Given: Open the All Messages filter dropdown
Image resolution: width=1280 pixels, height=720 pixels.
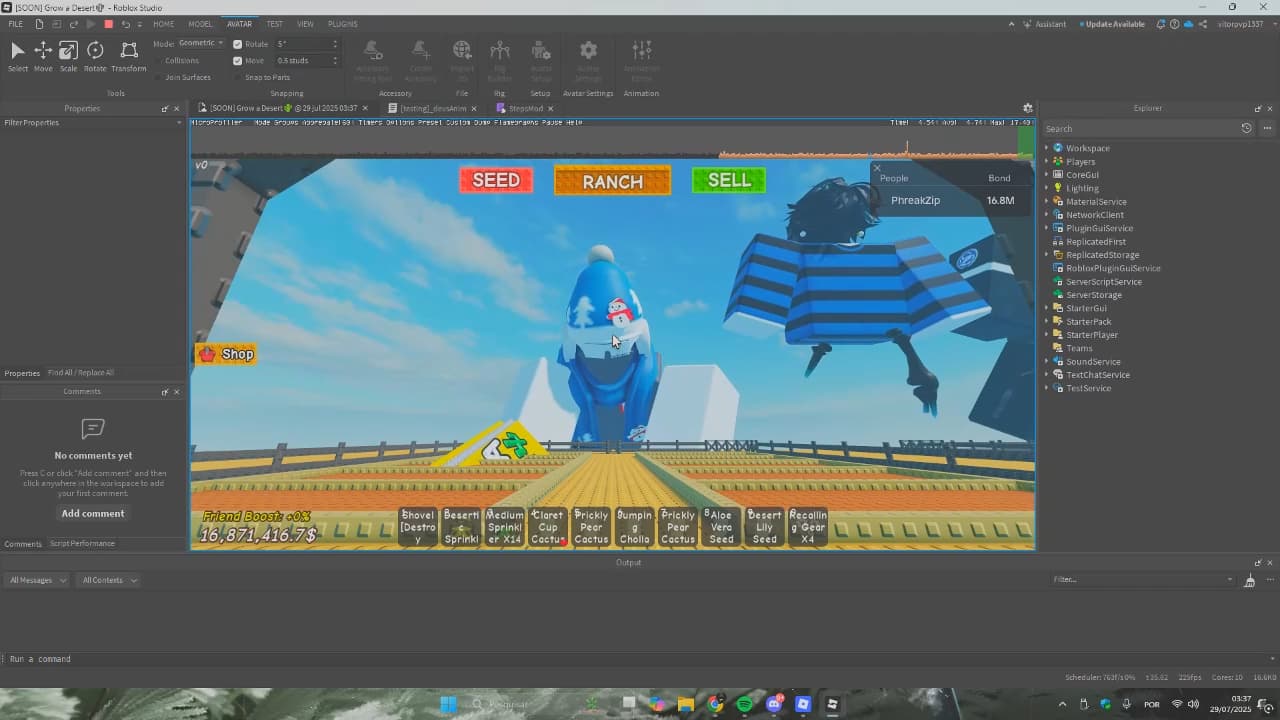Looking at the screenshot, I should (x=38, y=580).
